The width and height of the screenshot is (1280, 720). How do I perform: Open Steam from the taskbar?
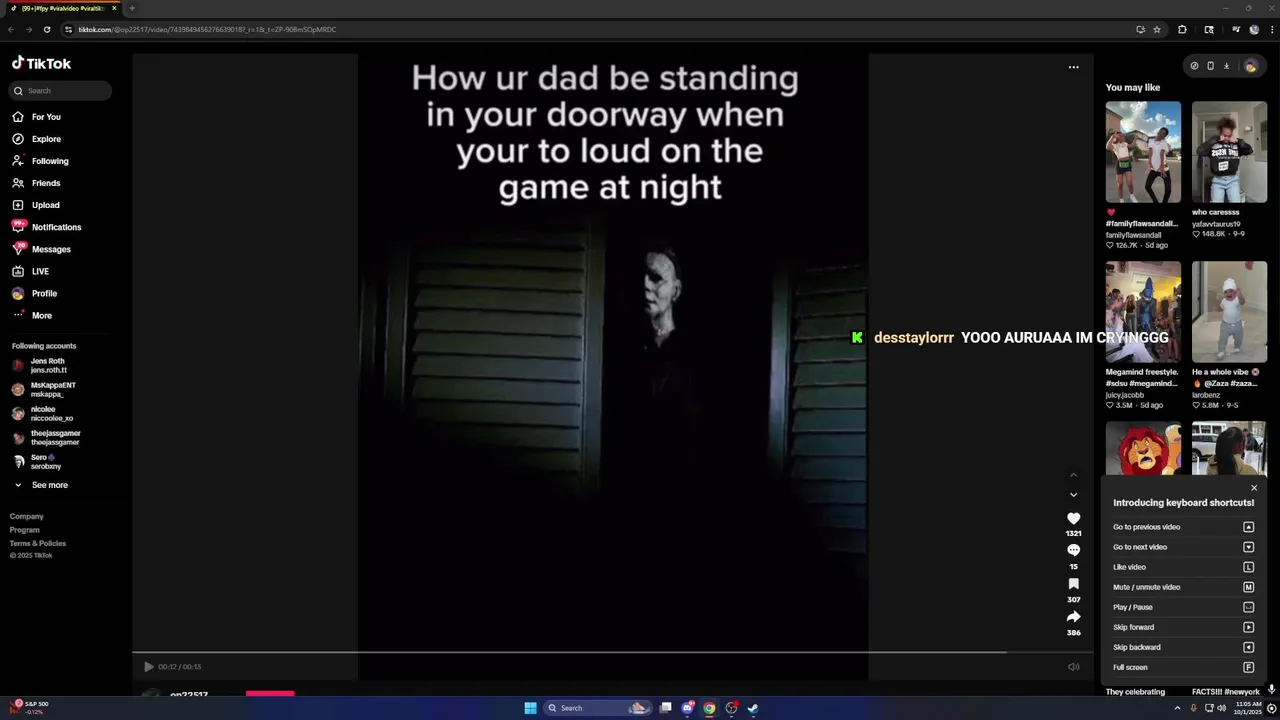click(753, 708)
